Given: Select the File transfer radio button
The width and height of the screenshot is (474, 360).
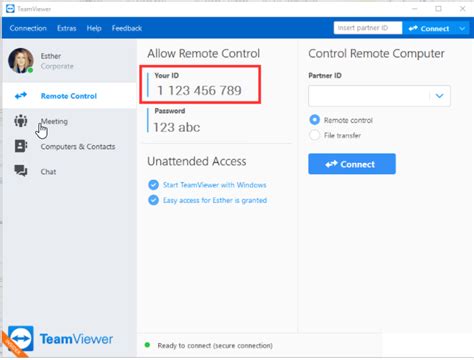Looking at the screenshot, I should click(x=314, y=135).
